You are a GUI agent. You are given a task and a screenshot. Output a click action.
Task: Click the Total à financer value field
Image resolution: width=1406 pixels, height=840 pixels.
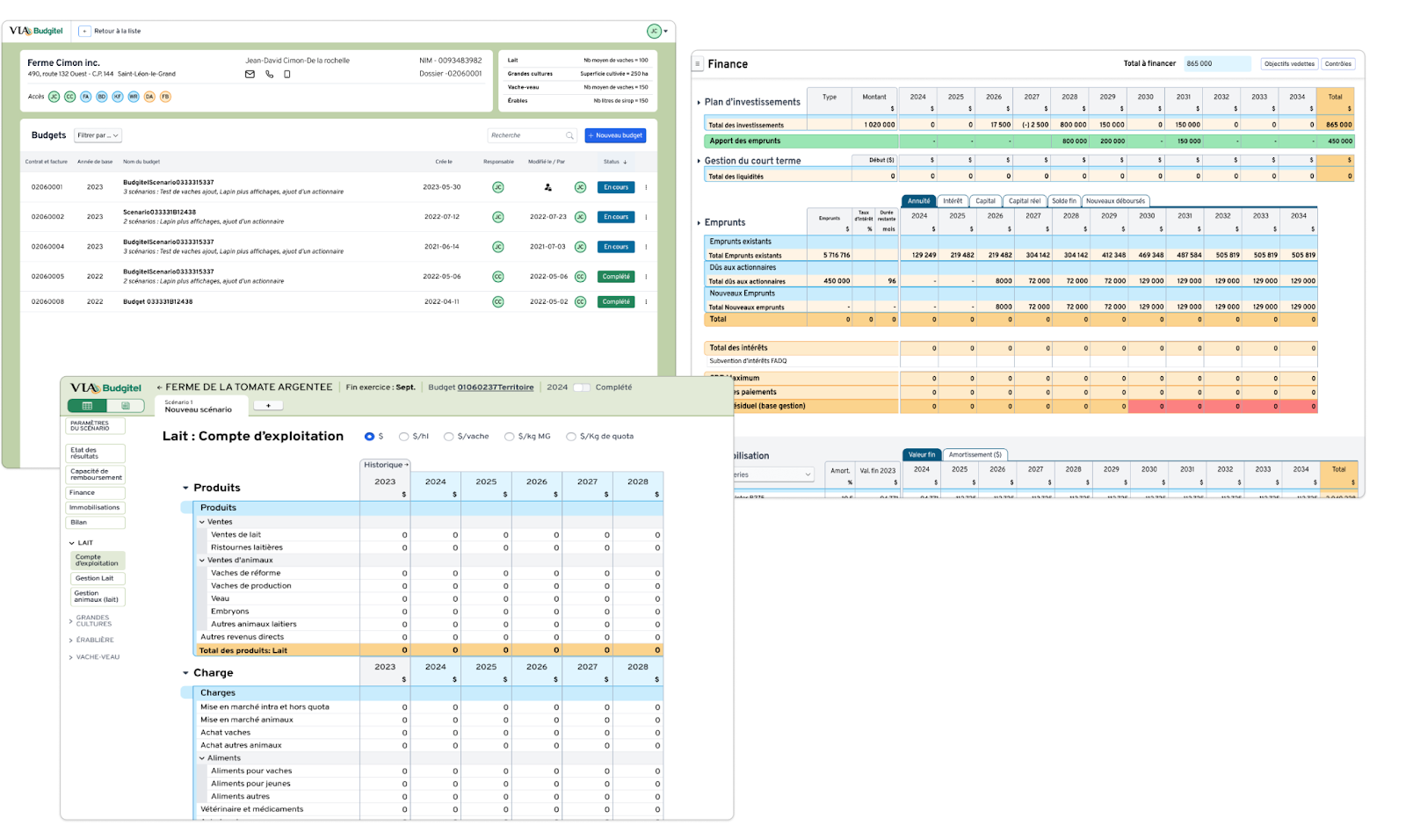[x=1216, y=64]
